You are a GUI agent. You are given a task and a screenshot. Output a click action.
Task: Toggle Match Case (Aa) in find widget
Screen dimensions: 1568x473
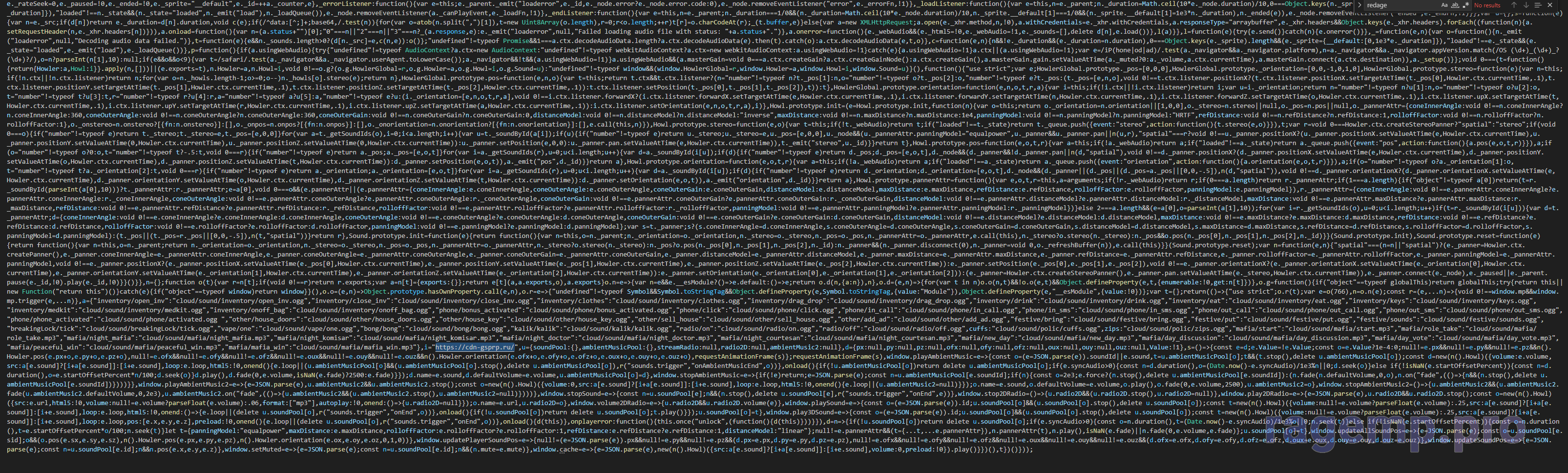(1444, 5)
